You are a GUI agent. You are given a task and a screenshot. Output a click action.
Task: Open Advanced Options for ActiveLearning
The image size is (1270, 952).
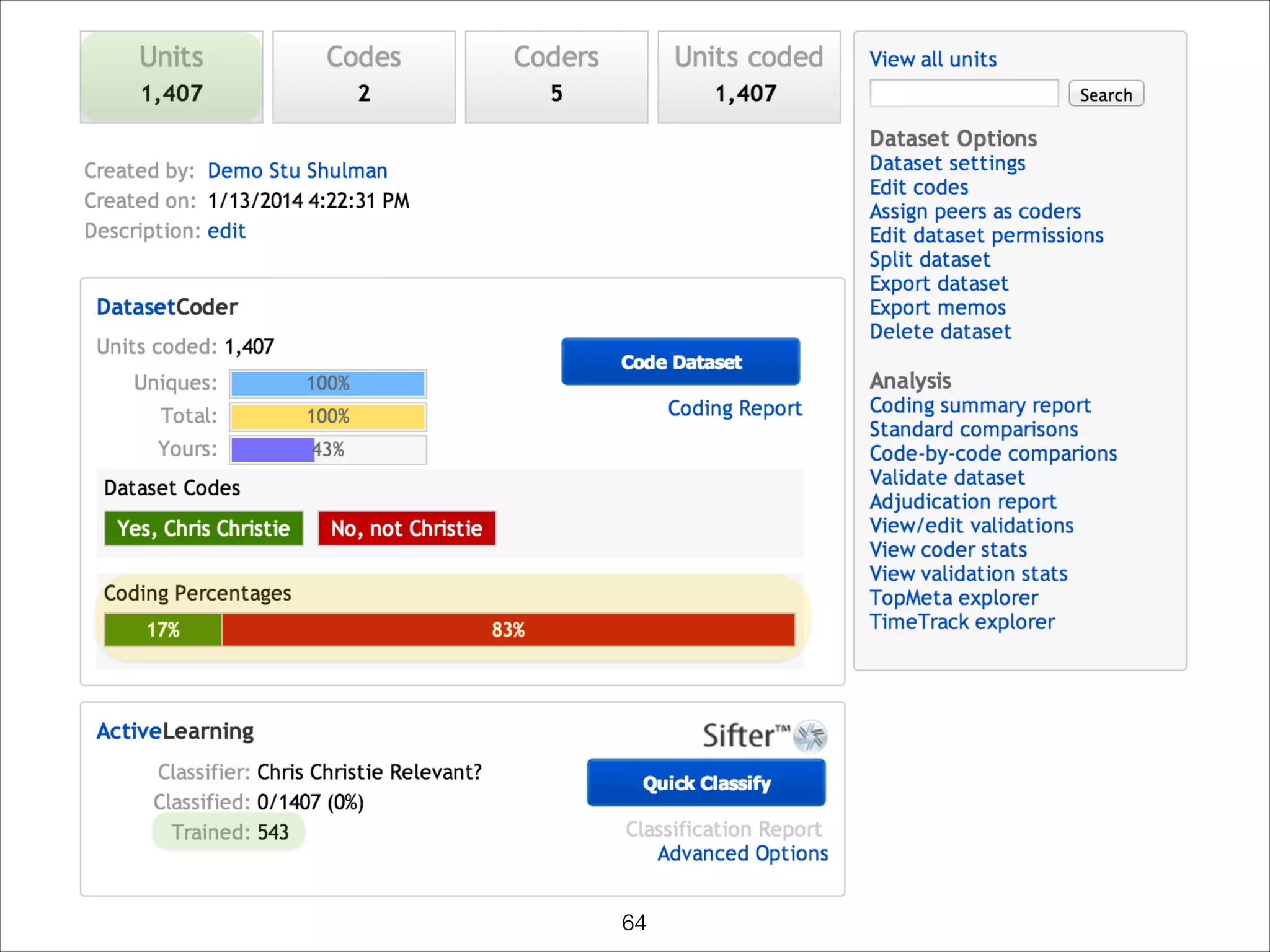coord(742,853)
